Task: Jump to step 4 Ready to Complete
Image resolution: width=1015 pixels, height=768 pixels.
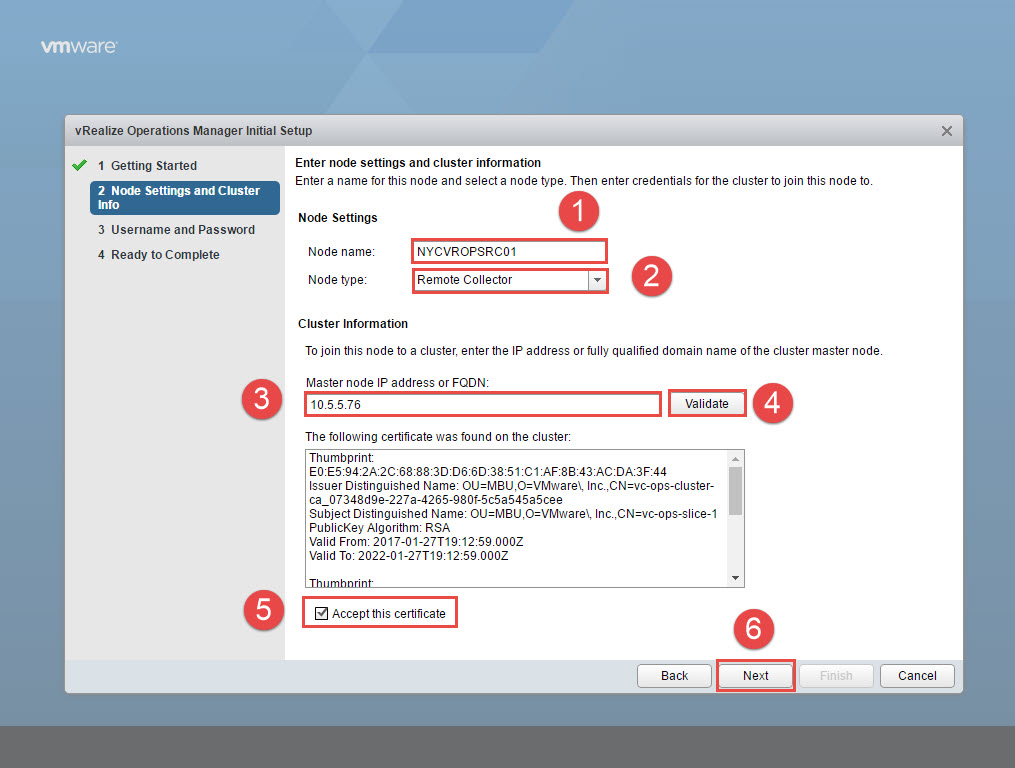Action: click(x=159, y=255)
